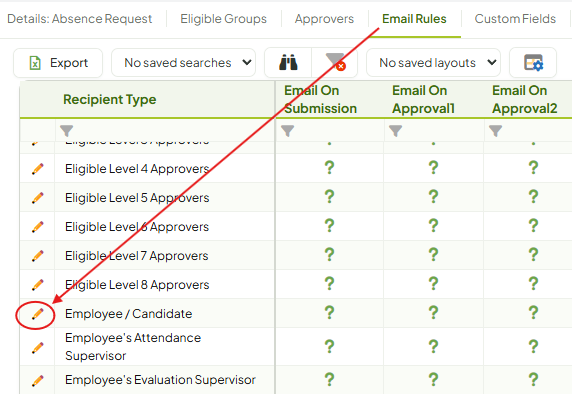Select the Eligible Level 8 Approvers text

pyautogui.click(x=137, y=285)
